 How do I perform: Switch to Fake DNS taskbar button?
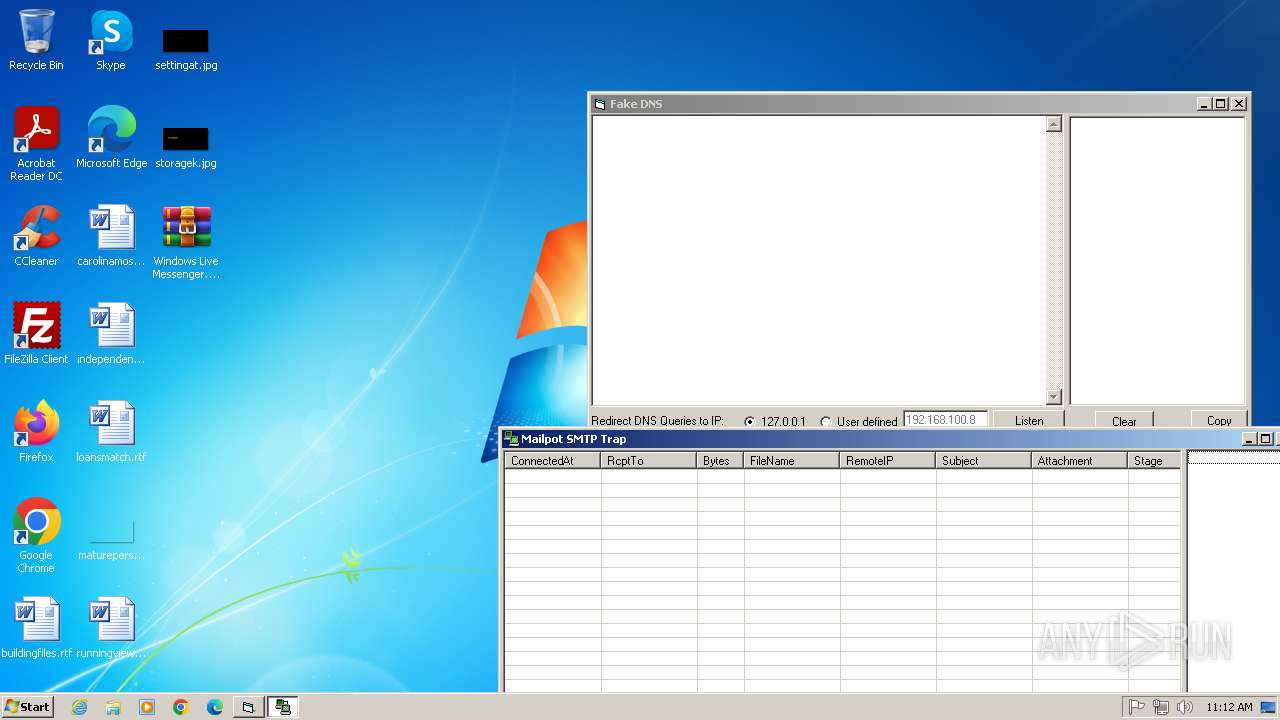[x=248, y=707]
